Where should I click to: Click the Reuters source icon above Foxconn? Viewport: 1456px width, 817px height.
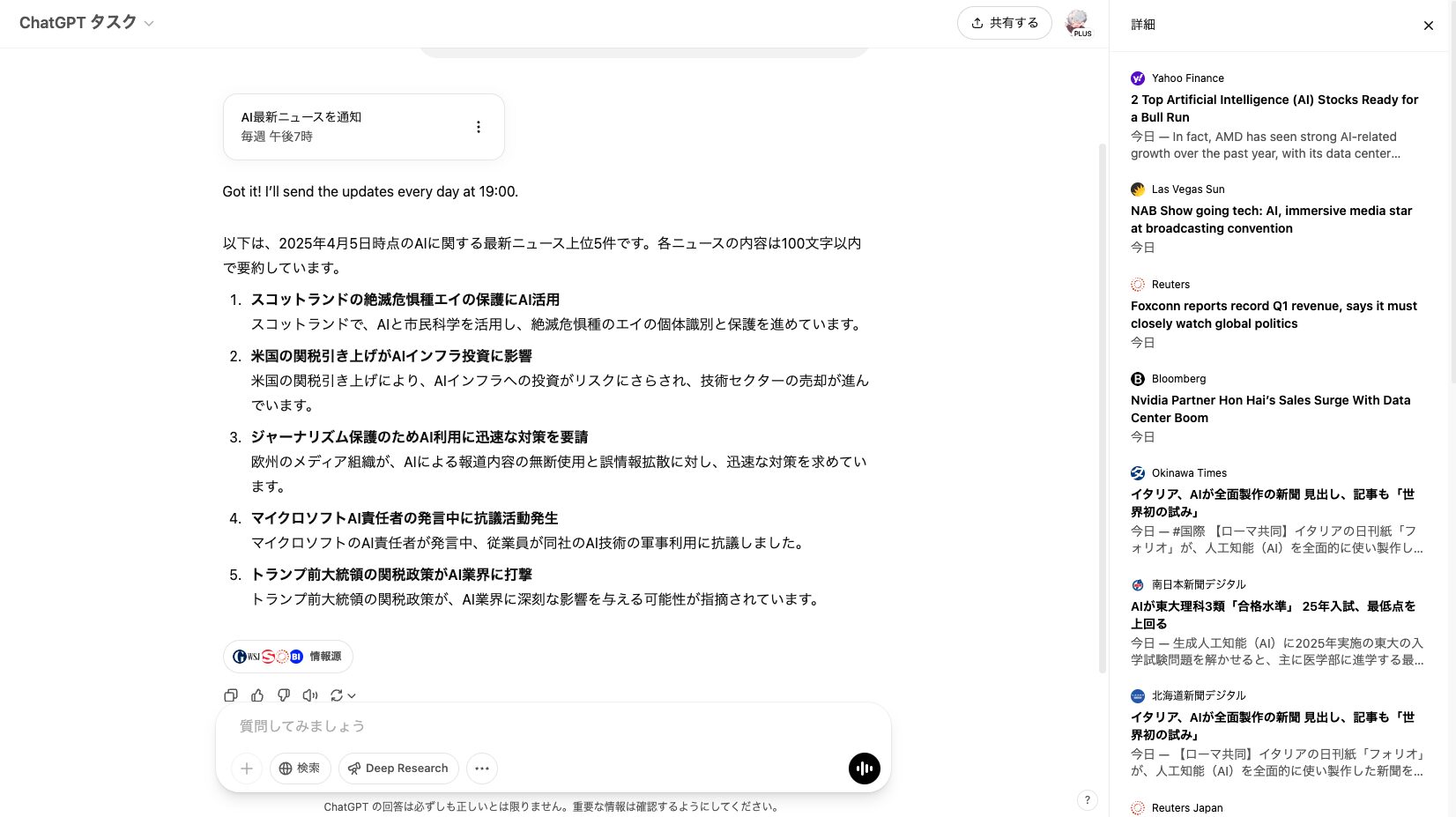(1138, 285)
